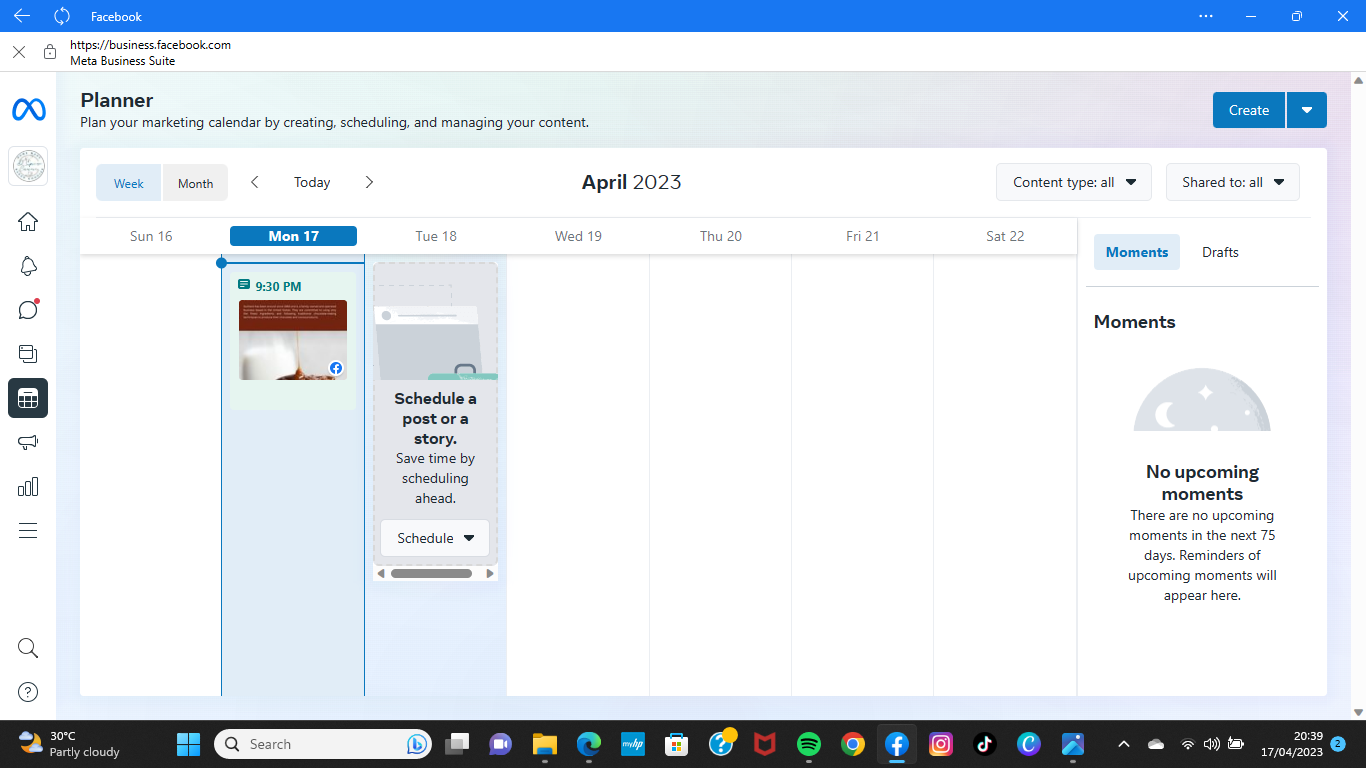1366x768 pixels.
Task: Jump to Today in the planner
Action: click(312, 182)
